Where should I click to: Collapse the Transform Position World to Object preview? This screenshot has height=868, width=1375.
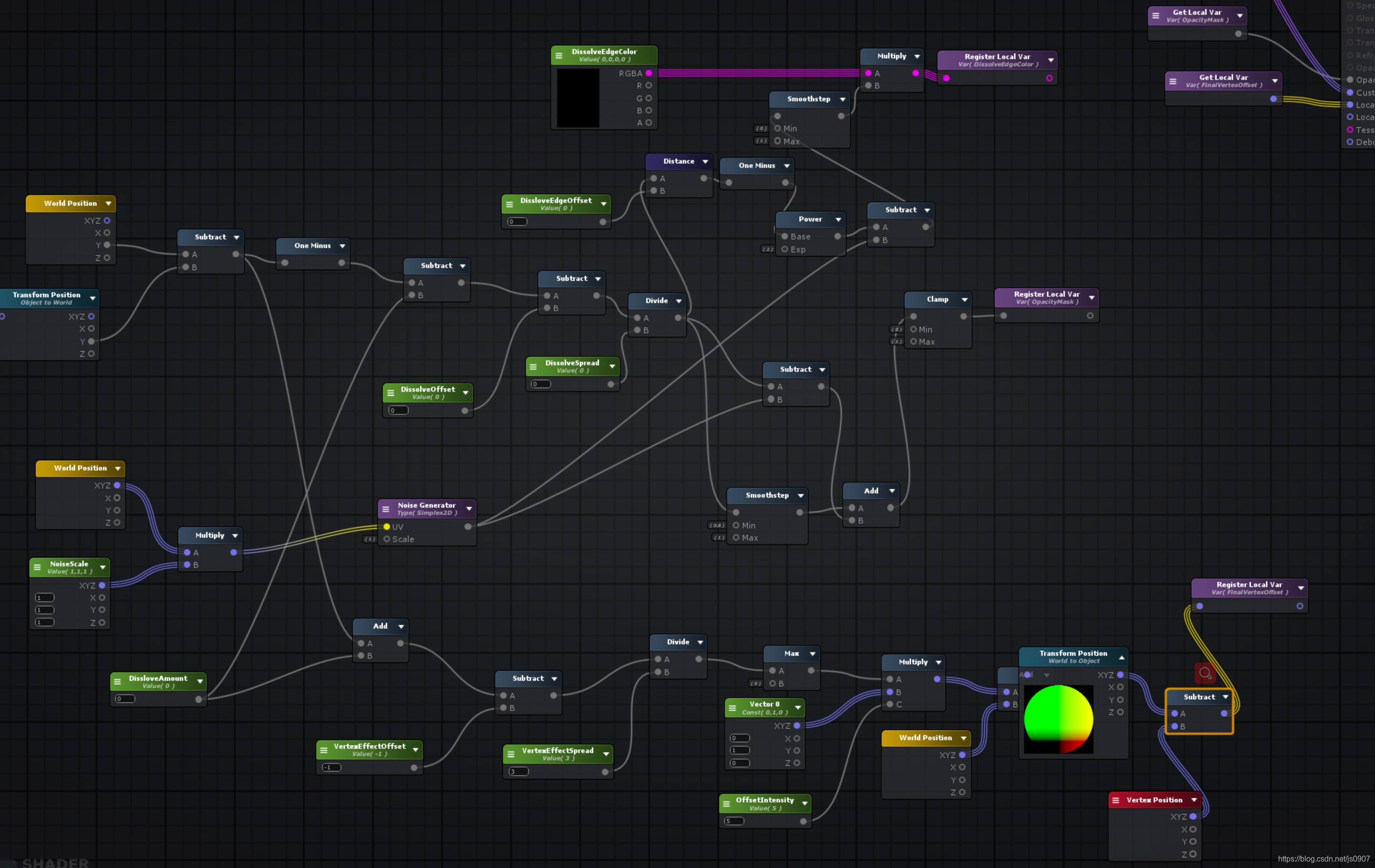coord(1122,657)
